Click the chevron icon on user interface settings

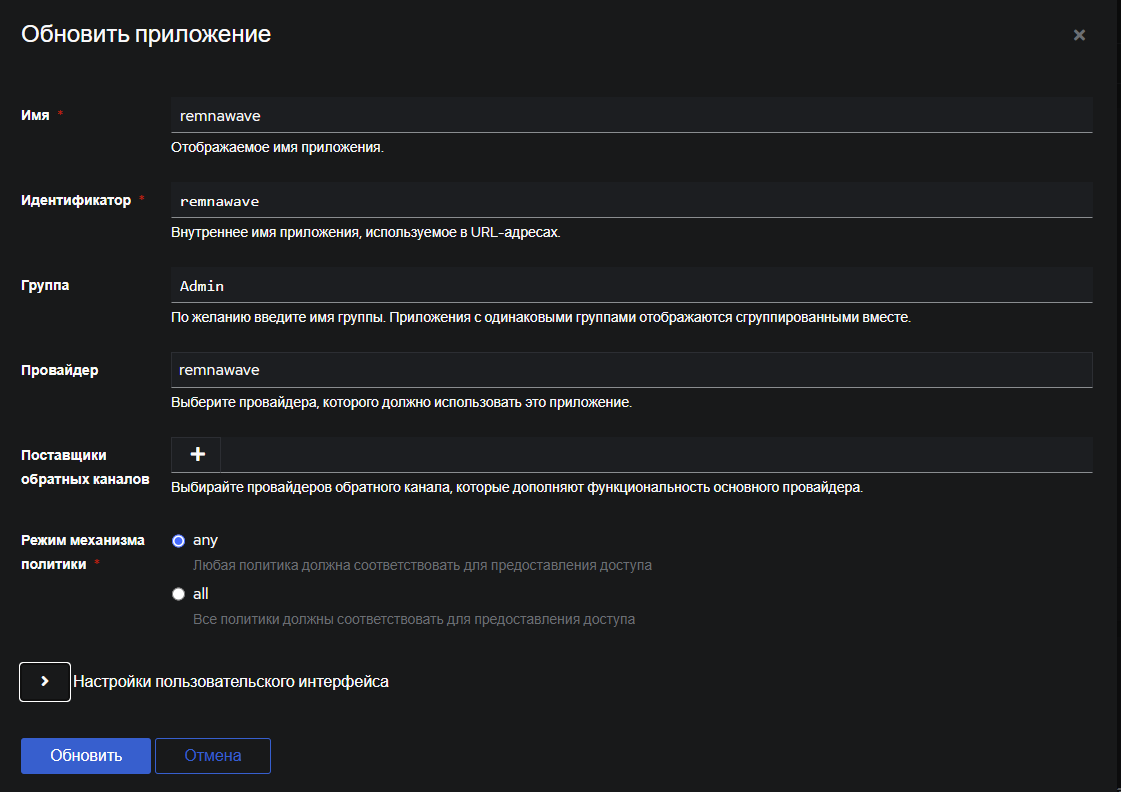coord(44,681)
